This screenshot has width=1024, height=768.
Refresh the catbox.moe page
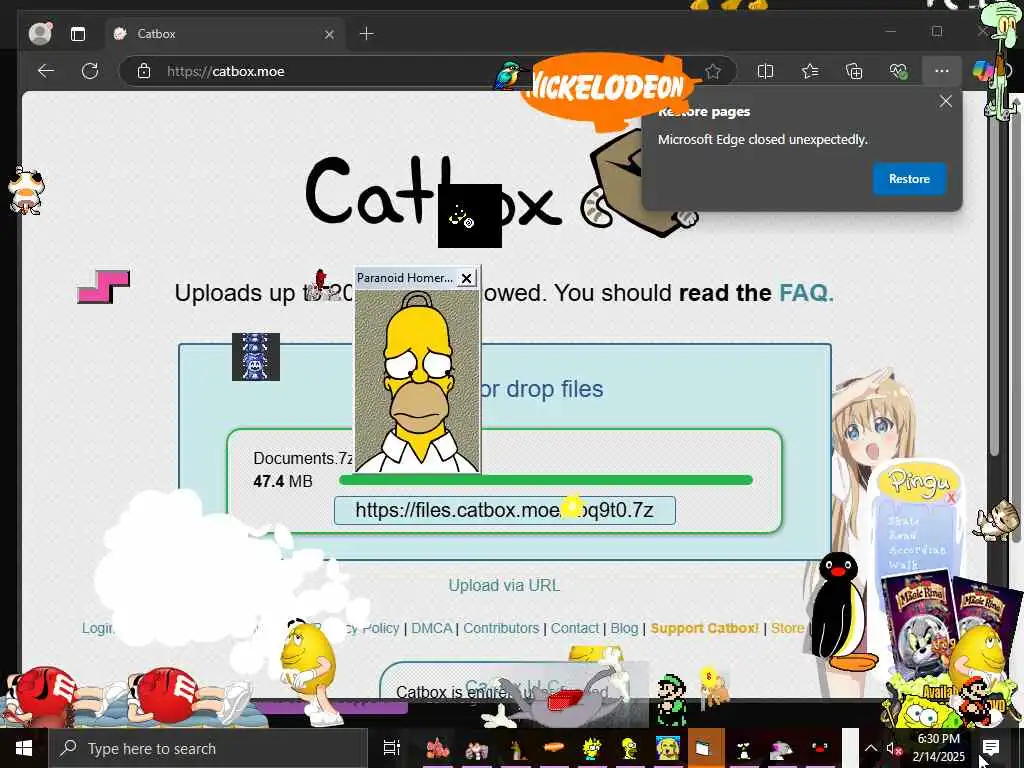90,71
